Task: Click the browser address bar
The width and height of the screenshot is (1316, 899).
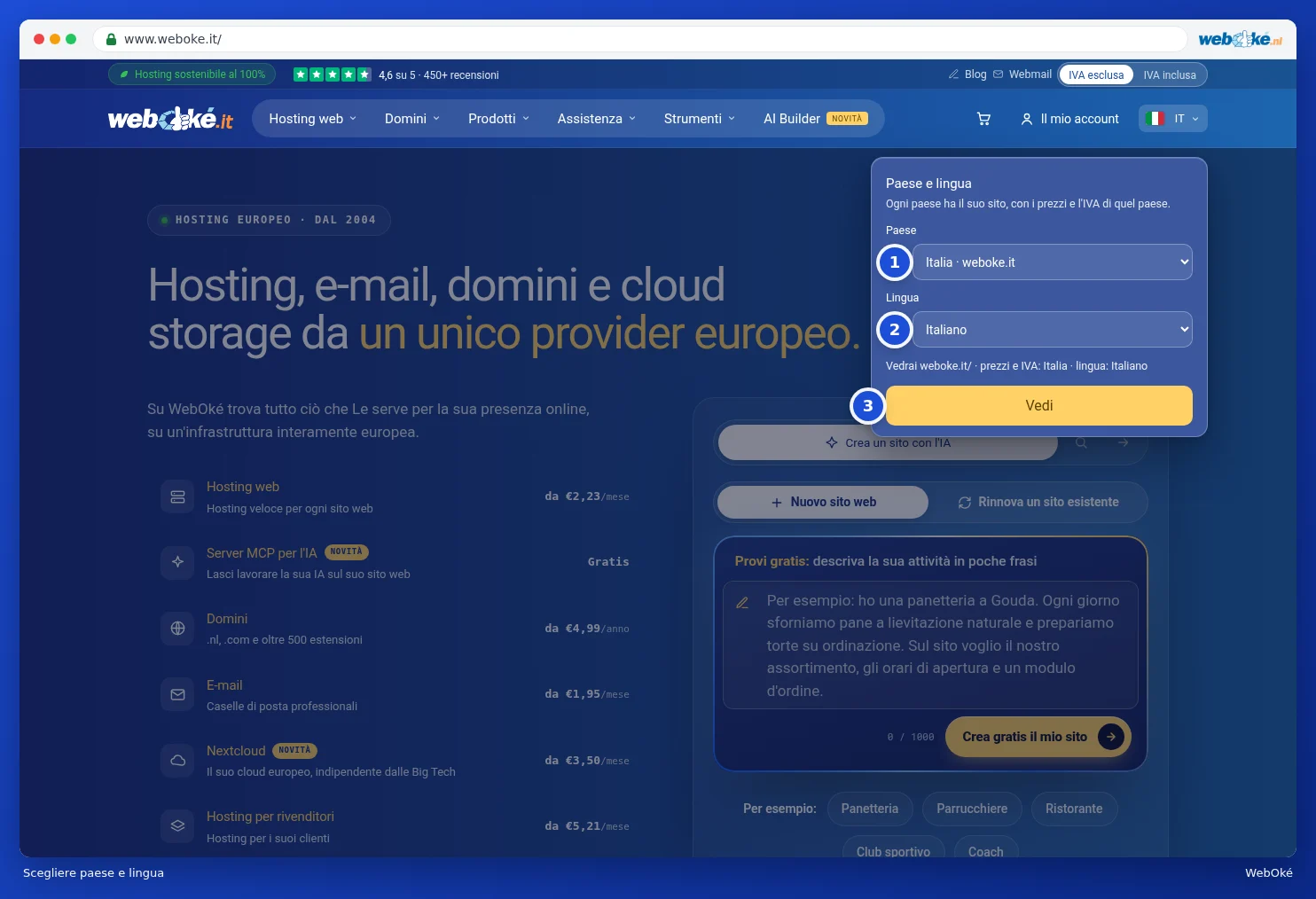Action: [639, 39]
